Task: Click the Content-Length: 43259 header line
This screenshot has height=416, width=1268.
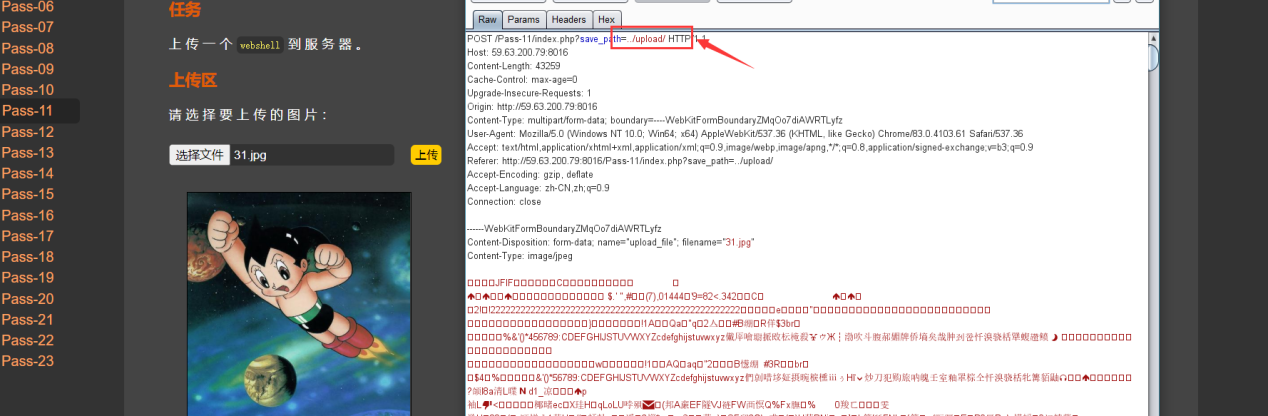Action: pyautogui.click(x=514, y=65)
